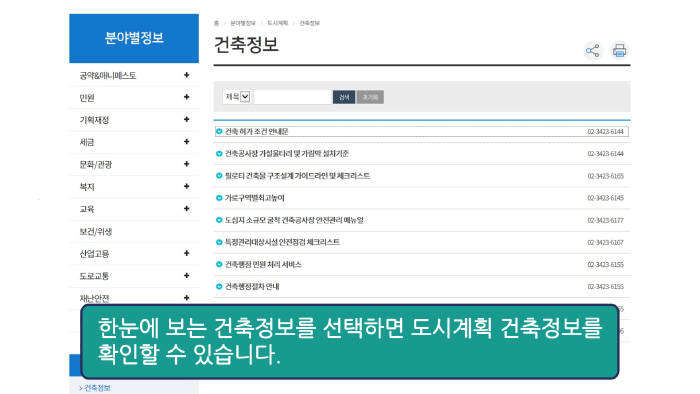Click the large 건축정보 page heading
The height and width of the screenshot is (394, 700).
pos(246,45)
